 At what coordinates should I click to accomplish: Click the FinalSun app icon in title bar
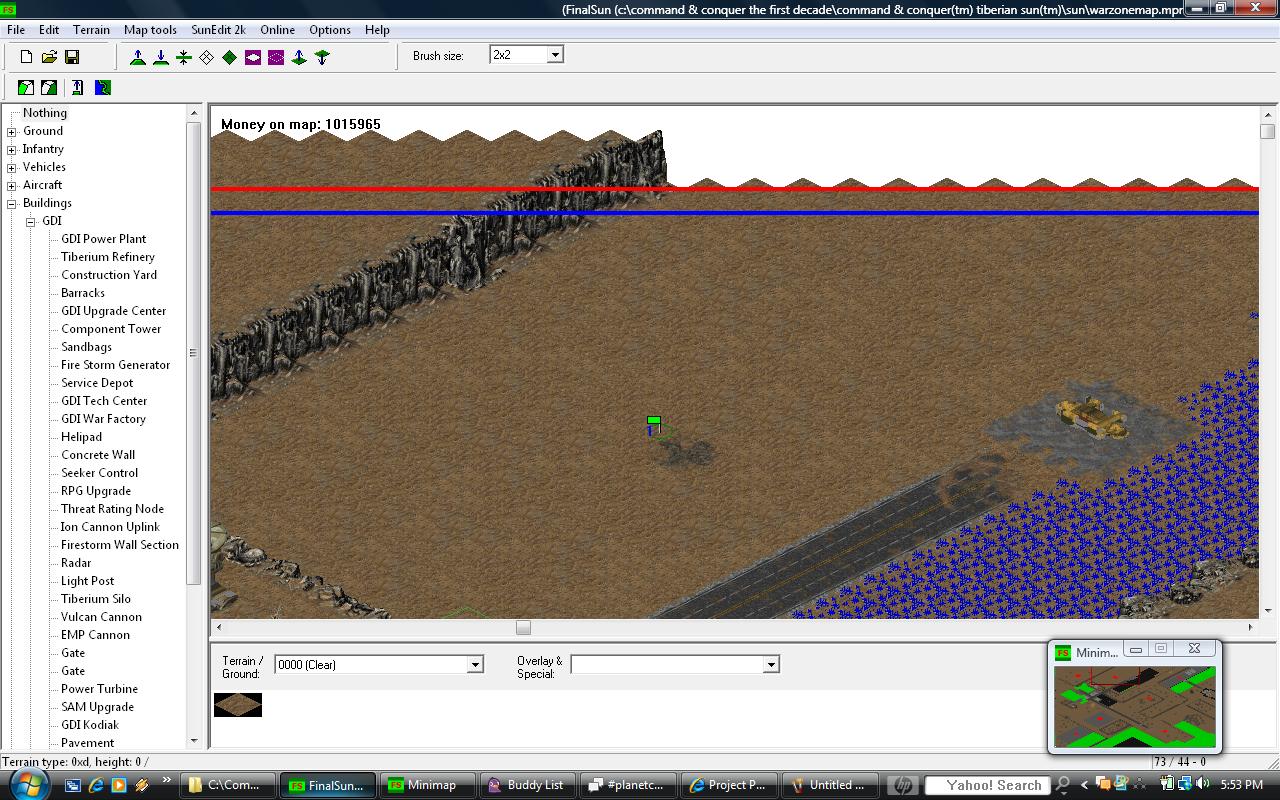pyautogui.click(x=9, y=8)
